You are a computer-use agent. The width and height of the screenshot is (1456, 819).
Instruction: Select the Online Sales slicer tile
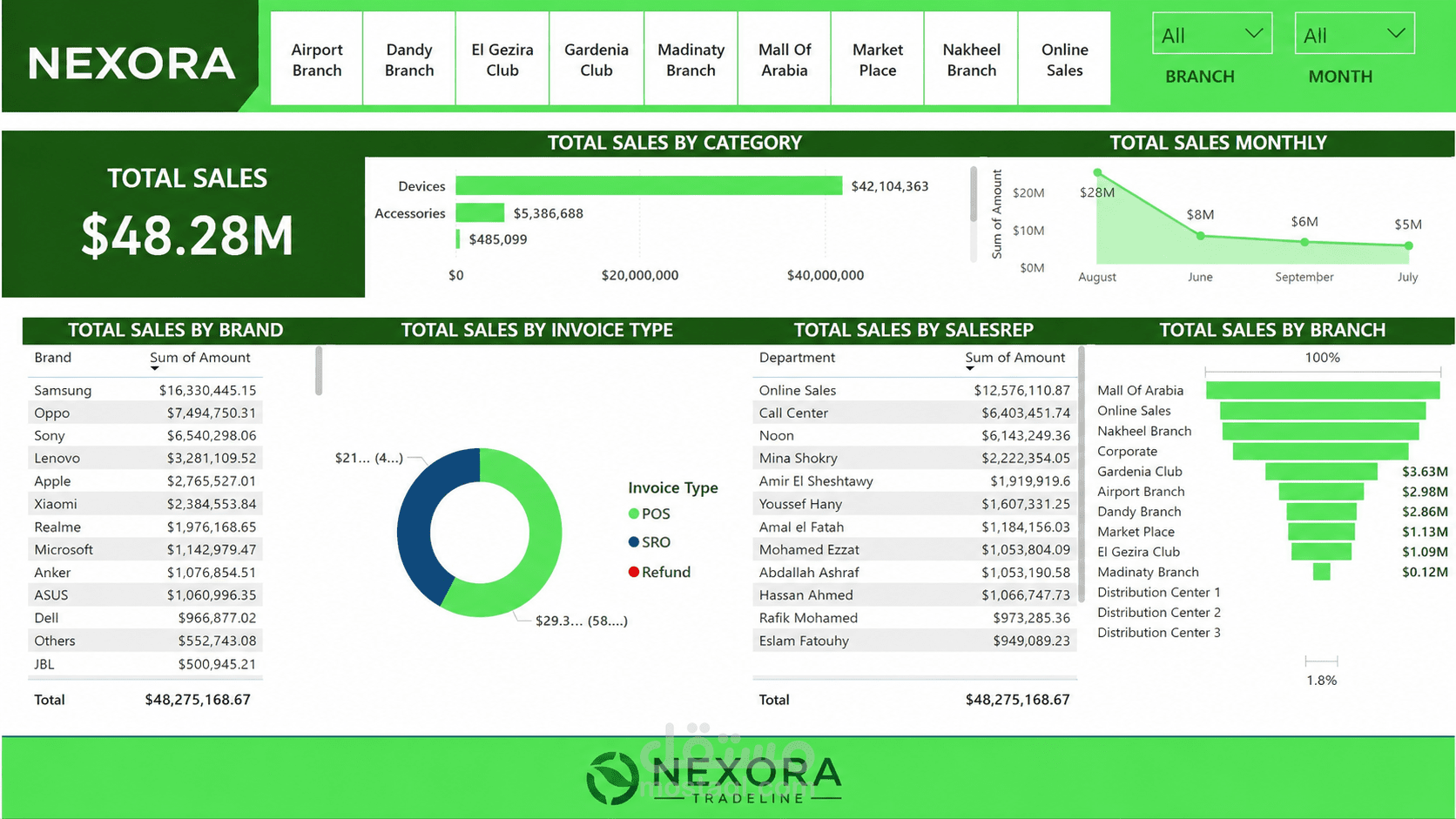tap(1064, 58)
